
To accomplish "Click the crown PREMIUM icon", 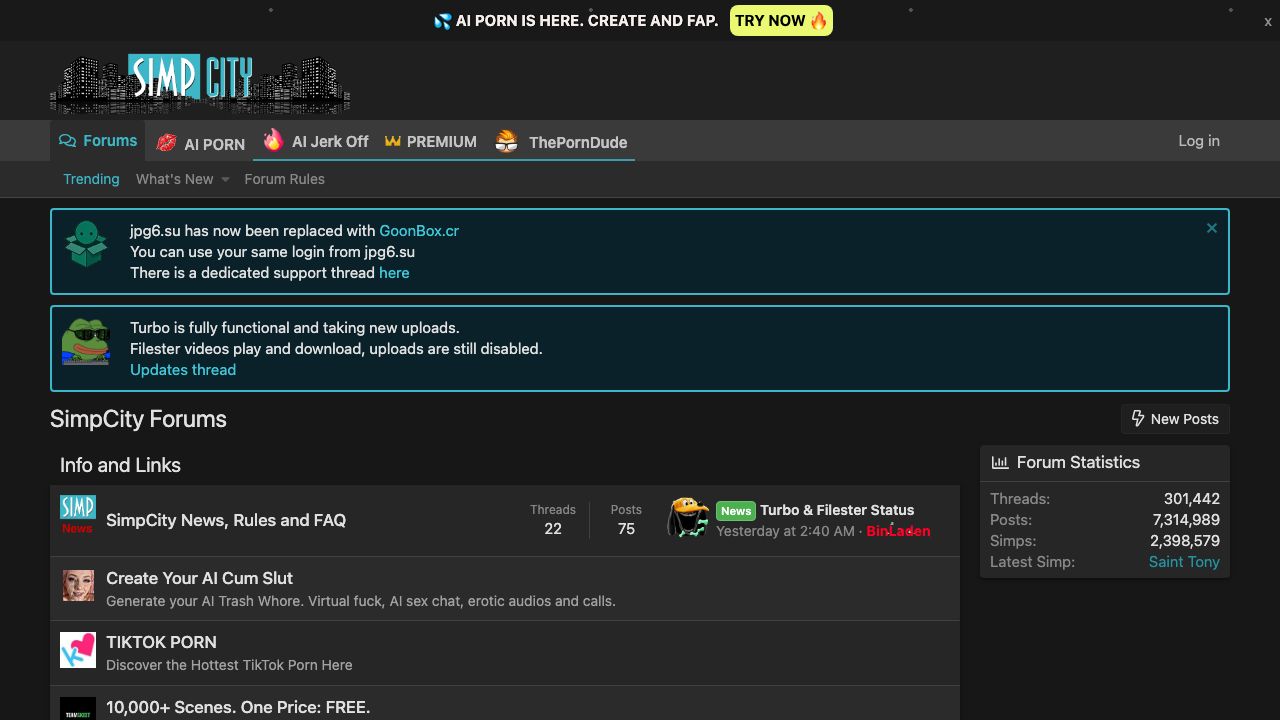I will point(393,141).
